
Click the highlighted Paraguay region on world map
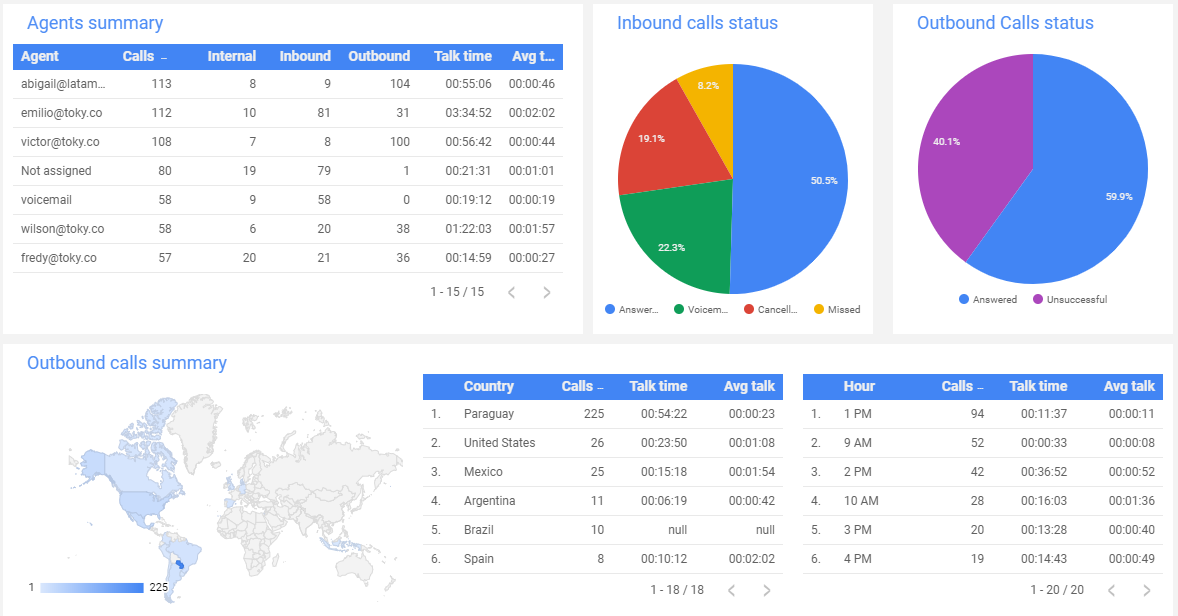coord(180,565)
